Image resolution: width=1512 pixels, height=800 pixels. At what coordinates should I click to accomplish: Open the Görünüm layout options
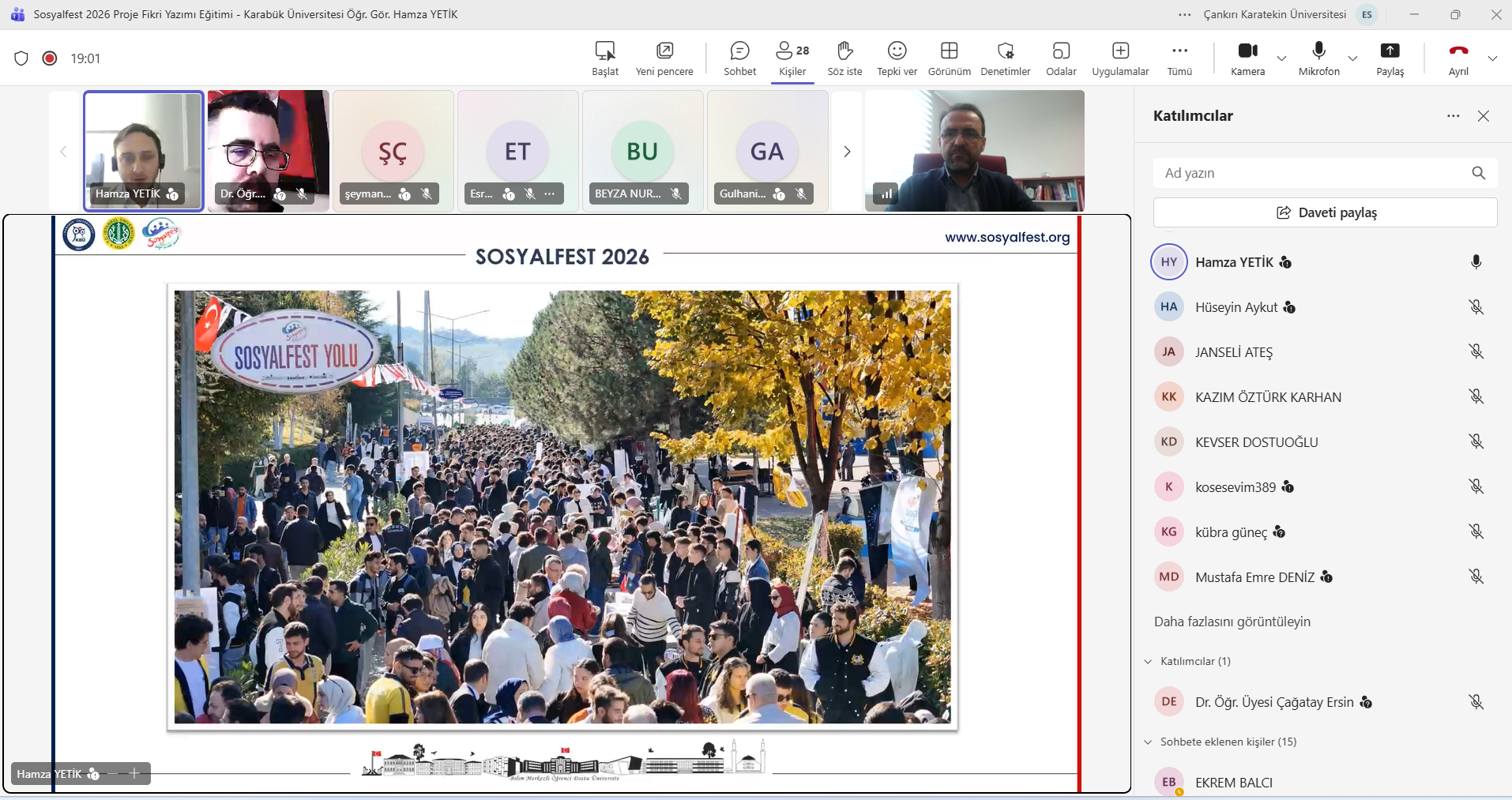[x=949, y=58]
